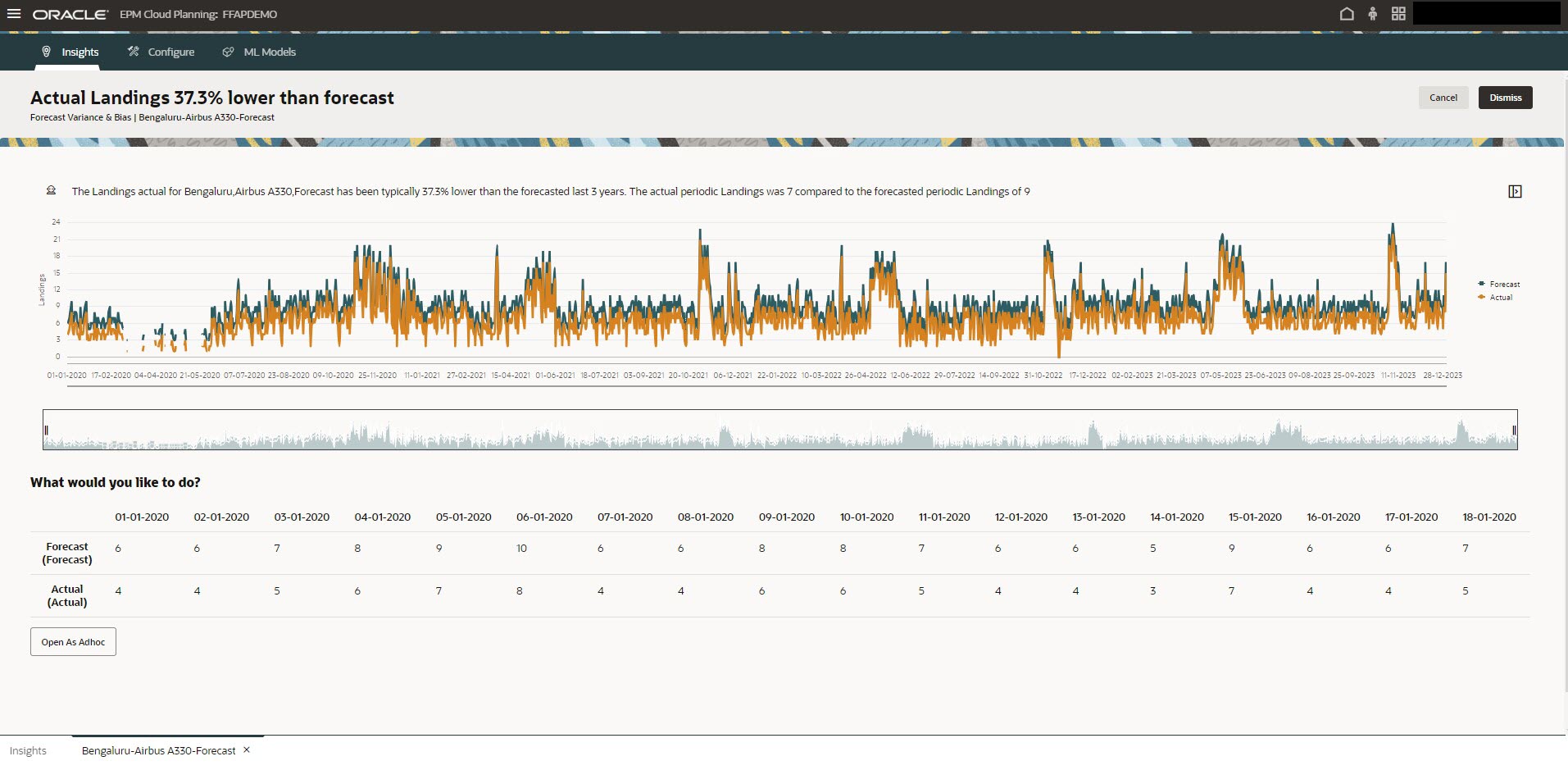The height and width of the screenshot is (770, 1568).
Task: Click the Oracle logo
Action: [x=70, y=15]
